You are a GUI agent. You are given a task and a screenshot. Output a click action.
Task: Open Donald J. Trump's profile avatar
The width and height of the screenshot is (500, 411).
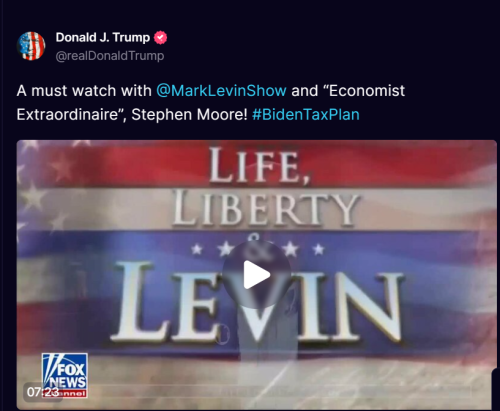(31, 46)
